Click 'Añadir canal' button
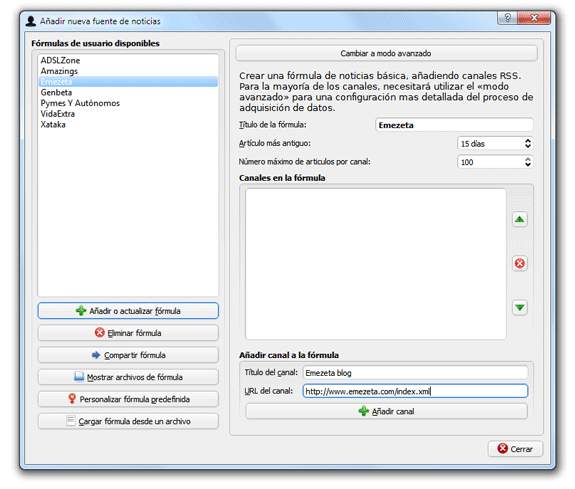 (x=387, y=411)
